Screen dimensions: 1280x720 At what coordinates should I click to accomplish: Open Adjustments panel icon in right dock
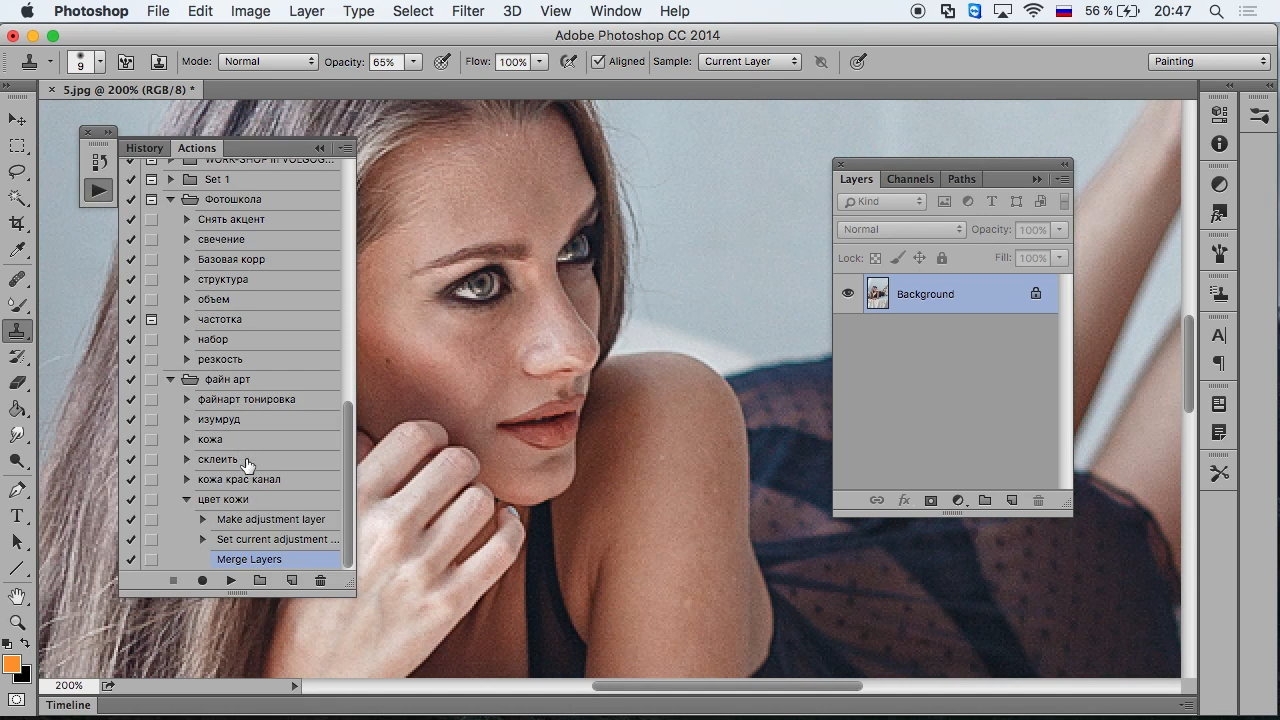coord(1219,184)
